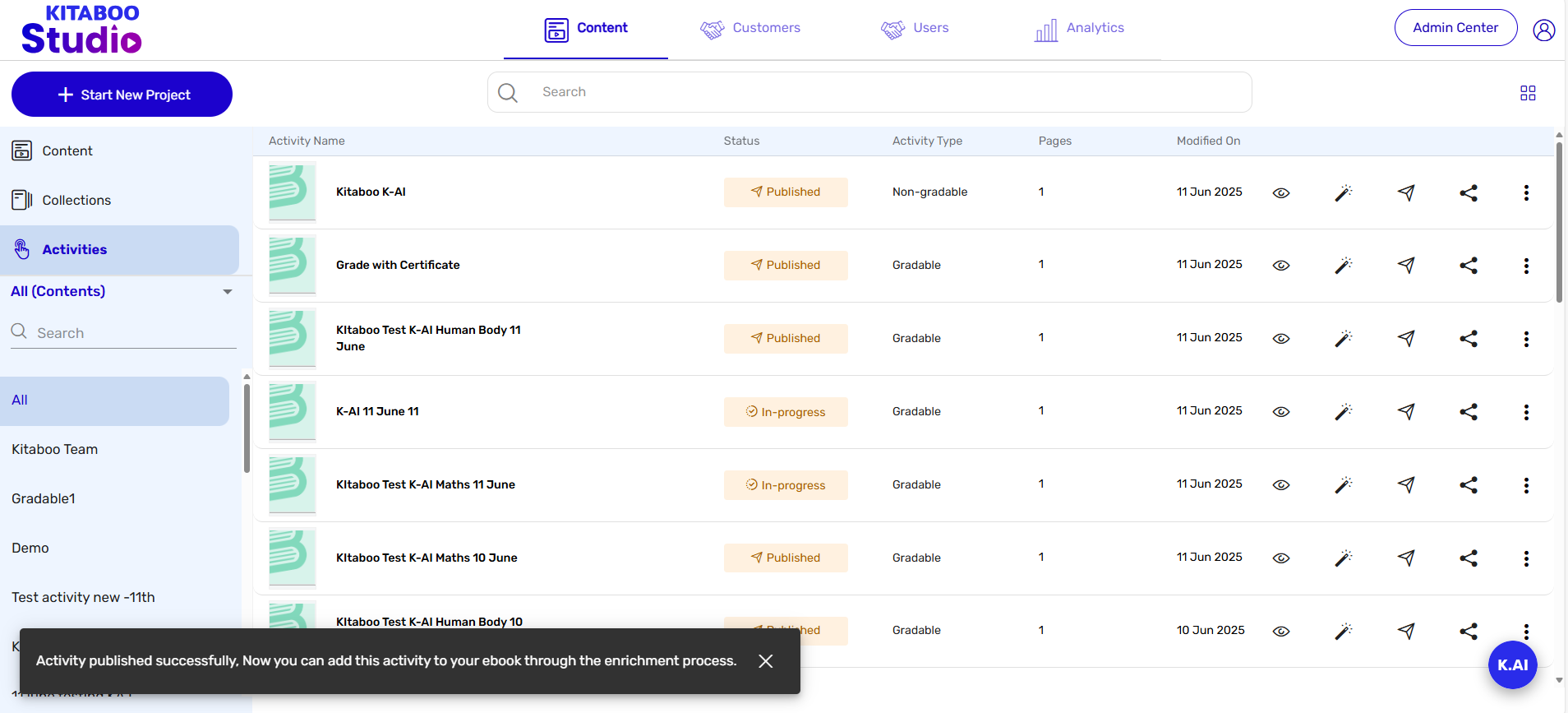
Task: Preview the Kitaboo K-AI activity
Action: (1280, 193)
